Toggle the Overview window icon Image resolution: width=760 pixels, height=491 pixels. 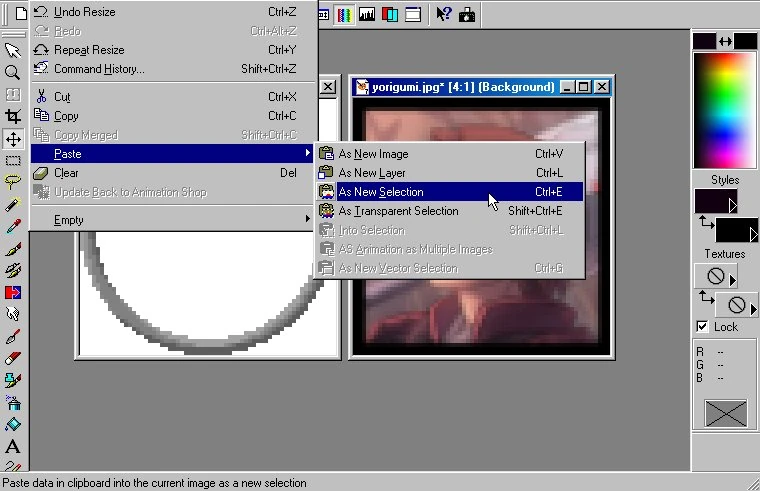pos(412,15)
